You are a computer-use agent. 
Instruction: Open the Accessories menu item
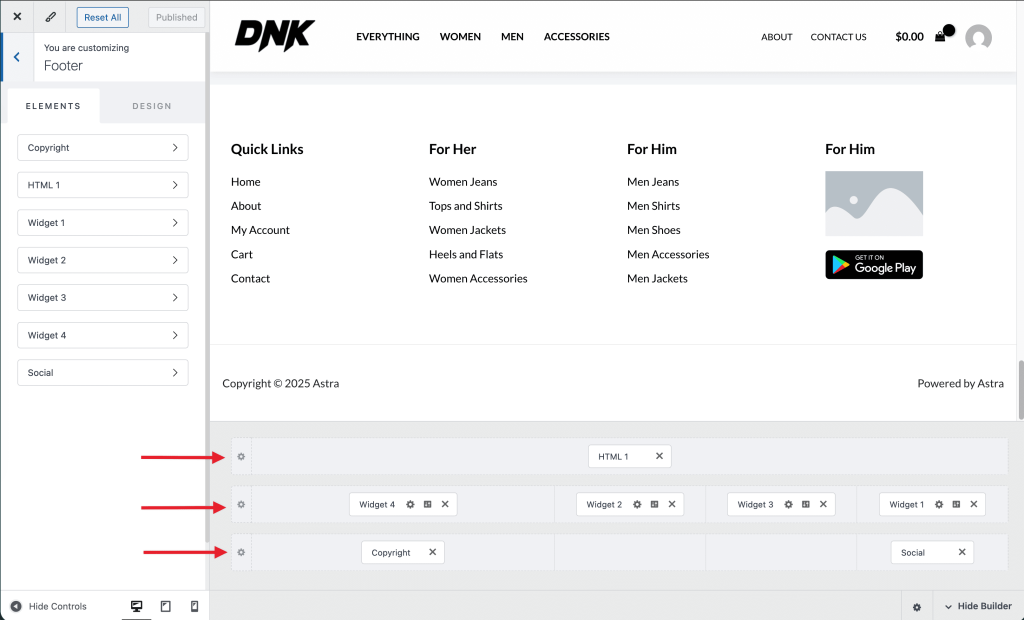(576, 37)
